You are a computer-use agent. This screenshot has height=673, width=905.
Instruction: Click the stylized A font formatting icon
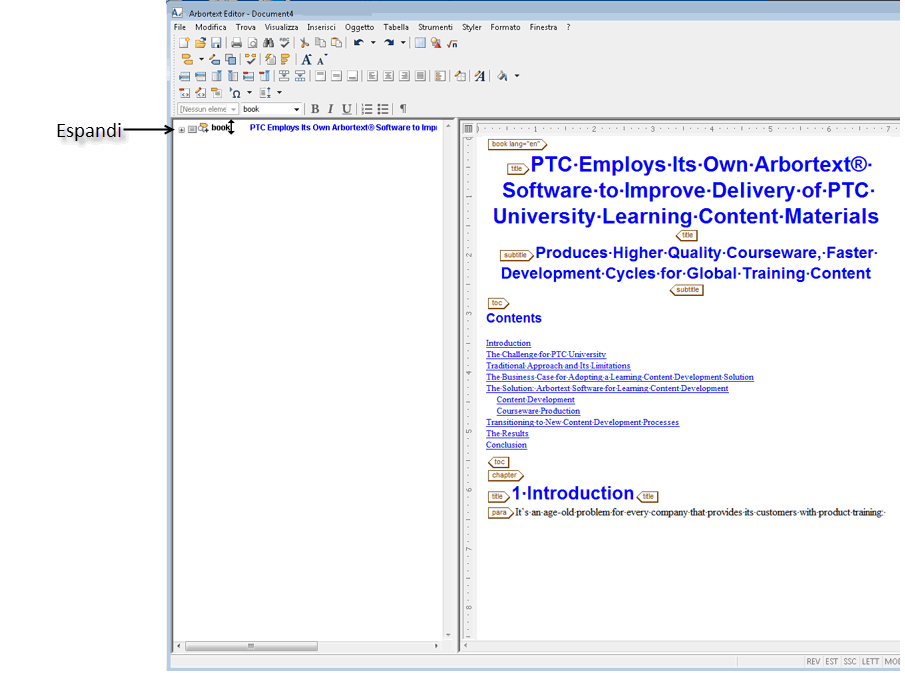(480, 76)
